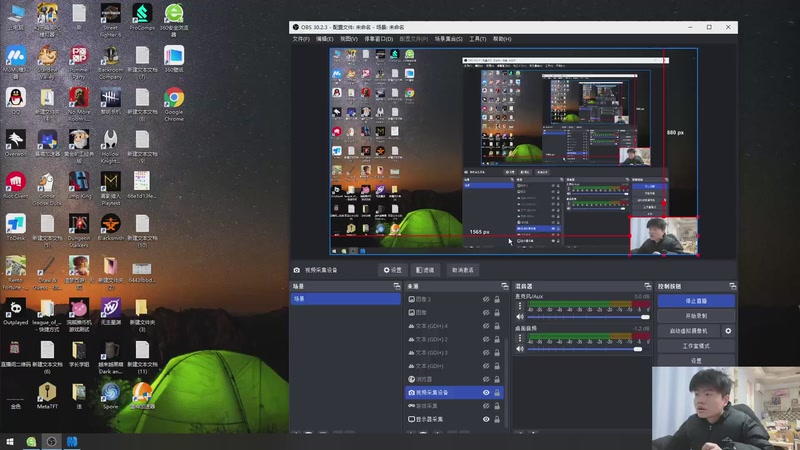This screenshot has height=450, width=800.
Task: Show the 浏览器 source
Action: click(486, 379)
